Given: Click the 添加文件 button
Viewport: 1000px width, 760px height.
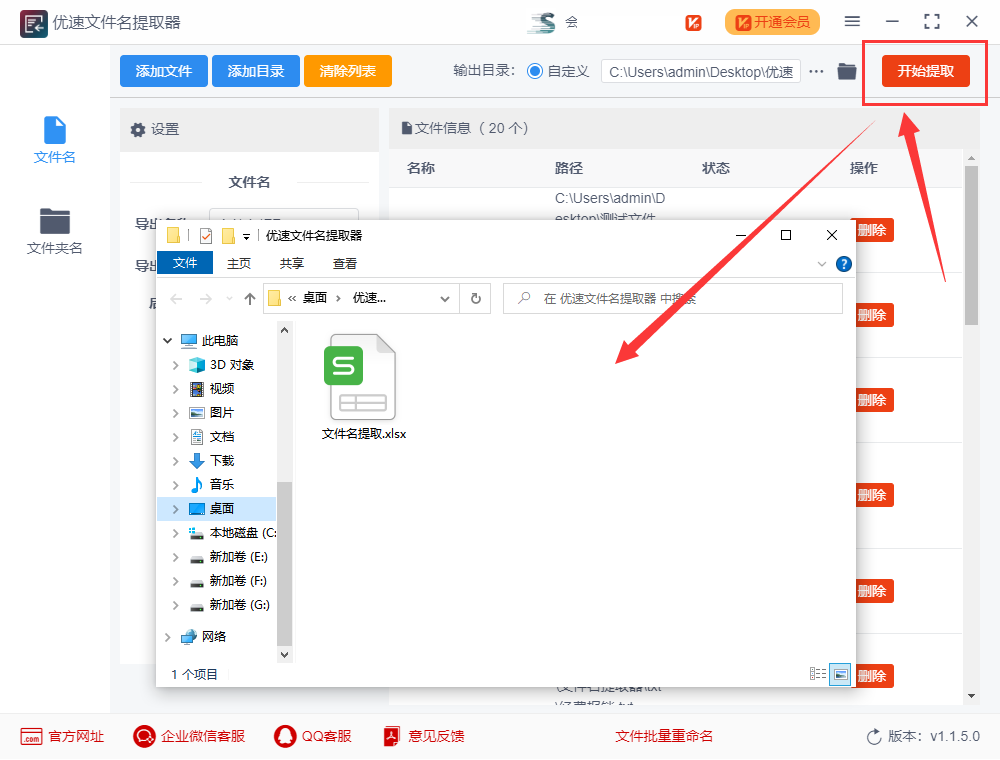Looking at the screenshot, I should 163,71.
